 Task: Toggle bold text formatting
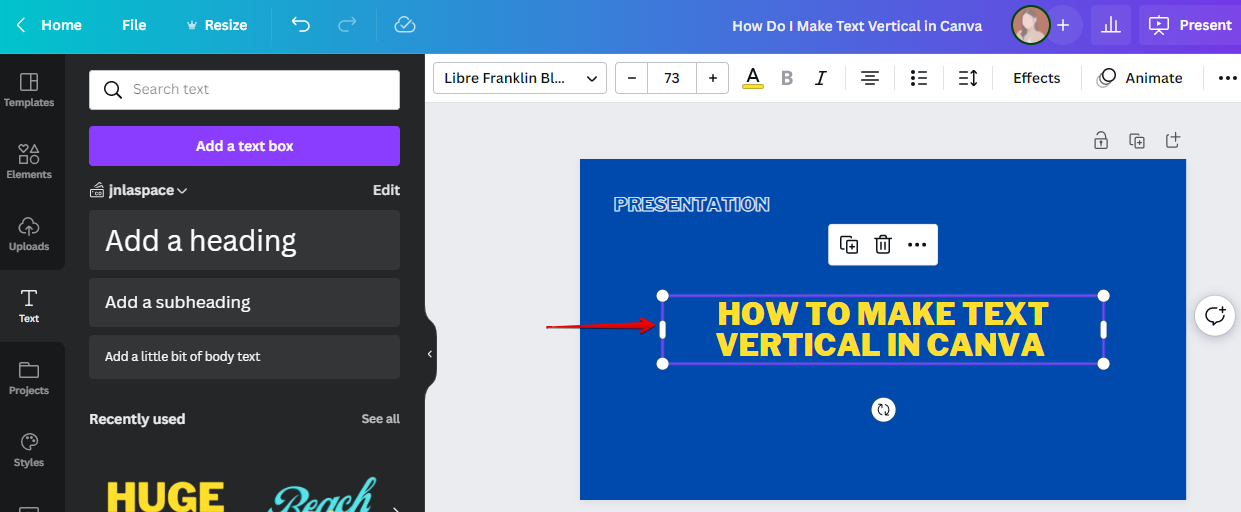(787, 78)
